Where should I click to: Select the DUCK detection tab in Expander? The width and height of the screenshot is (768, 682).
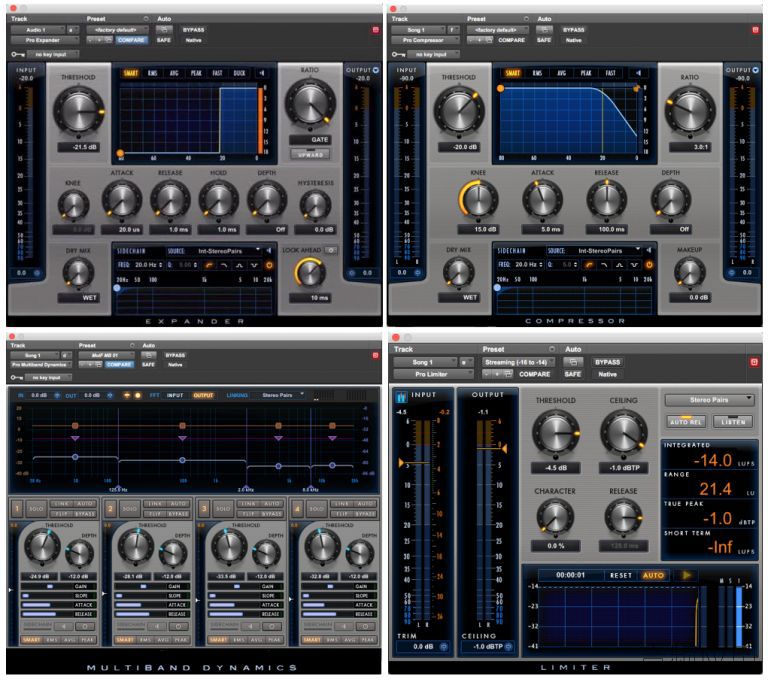point(239,73)
